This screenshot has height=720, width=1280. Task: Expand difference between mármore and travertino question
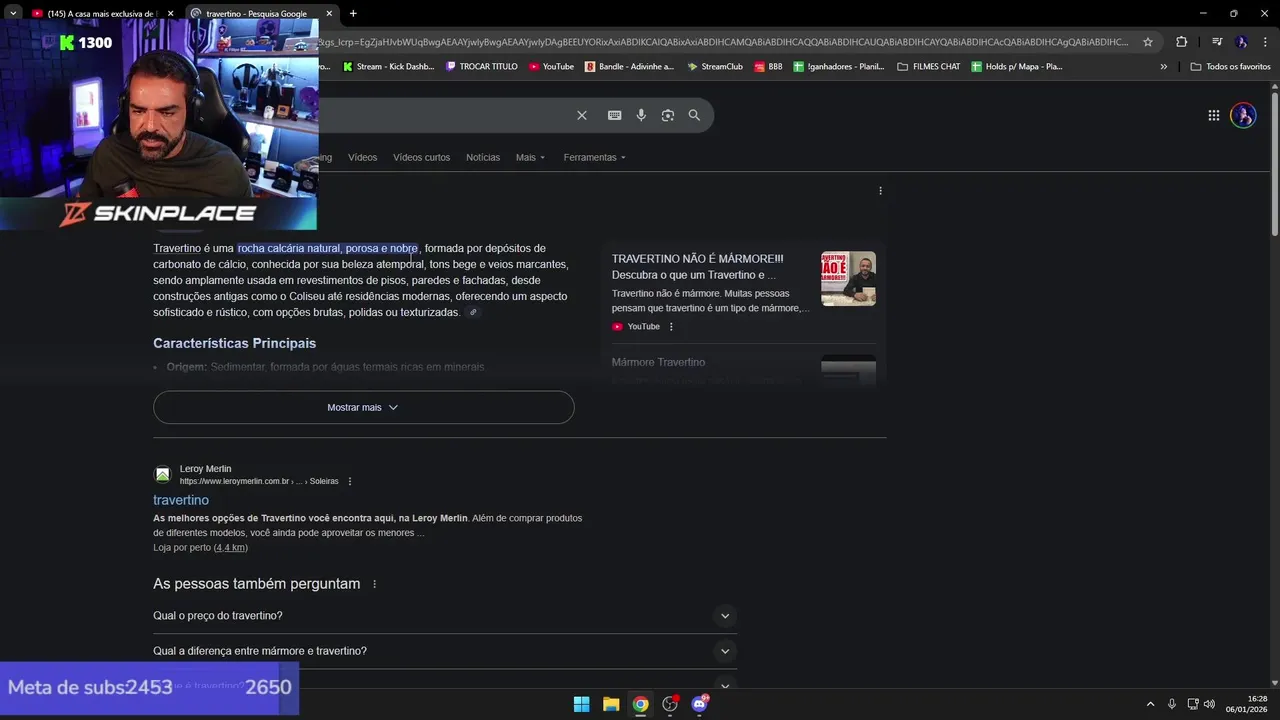pyautogui.click(x=445, y=651)
